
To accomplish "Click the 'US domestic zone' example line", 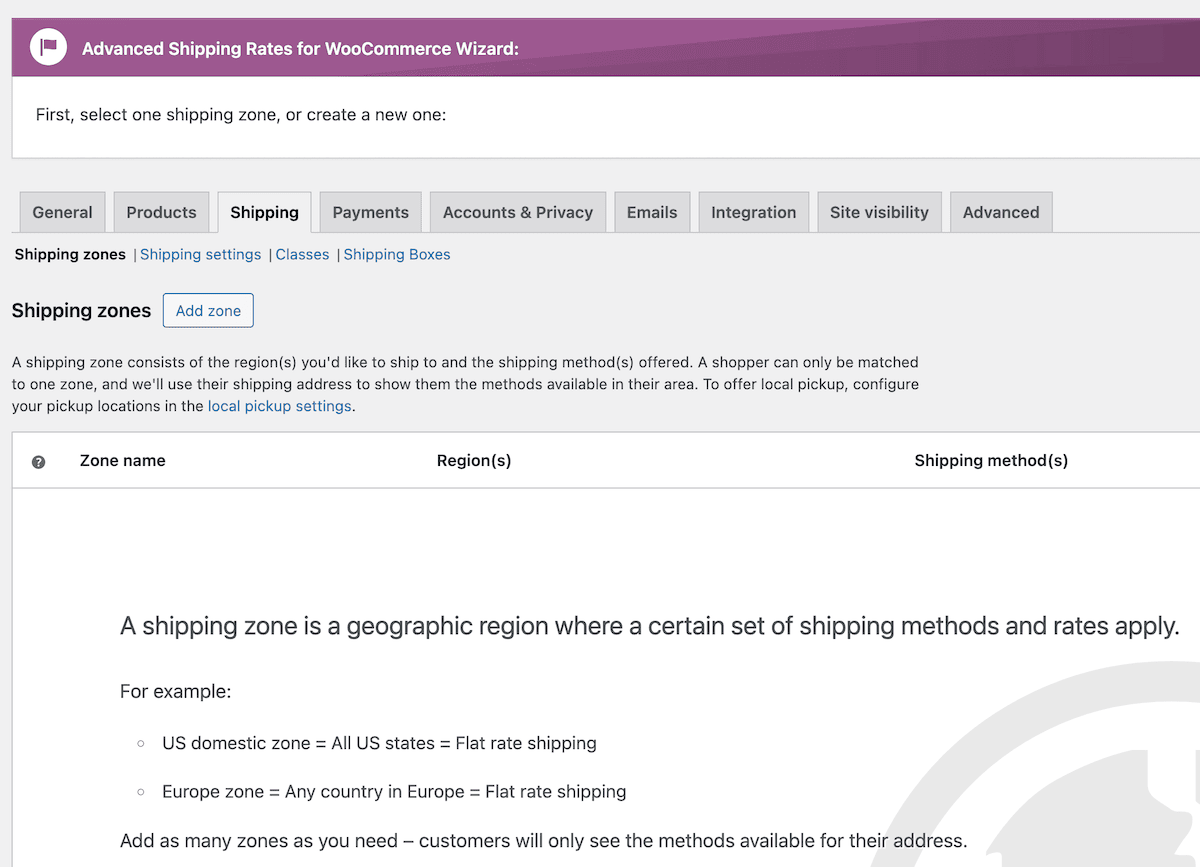I will tap(379, 743).
